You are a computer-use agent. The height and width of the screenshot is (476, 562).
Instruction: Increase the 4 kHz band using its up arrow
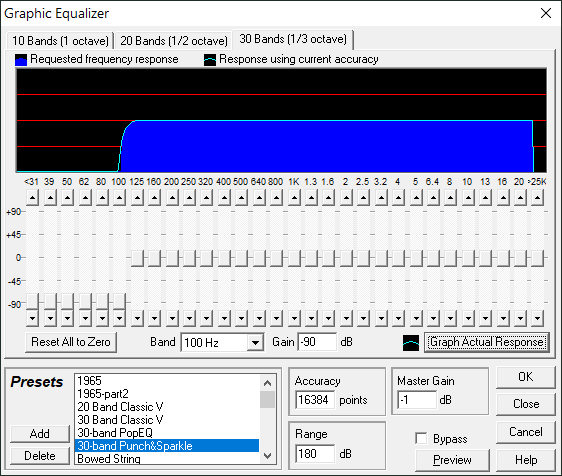398,197
